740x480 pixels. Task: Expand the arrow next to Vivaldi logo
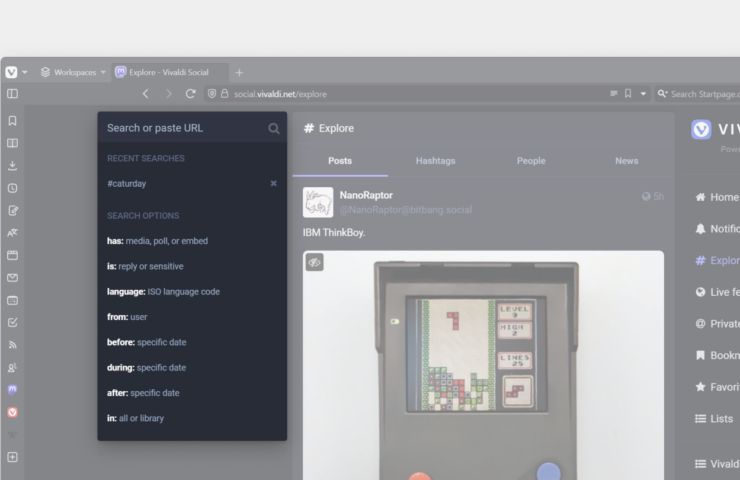[x=25, y=73]
